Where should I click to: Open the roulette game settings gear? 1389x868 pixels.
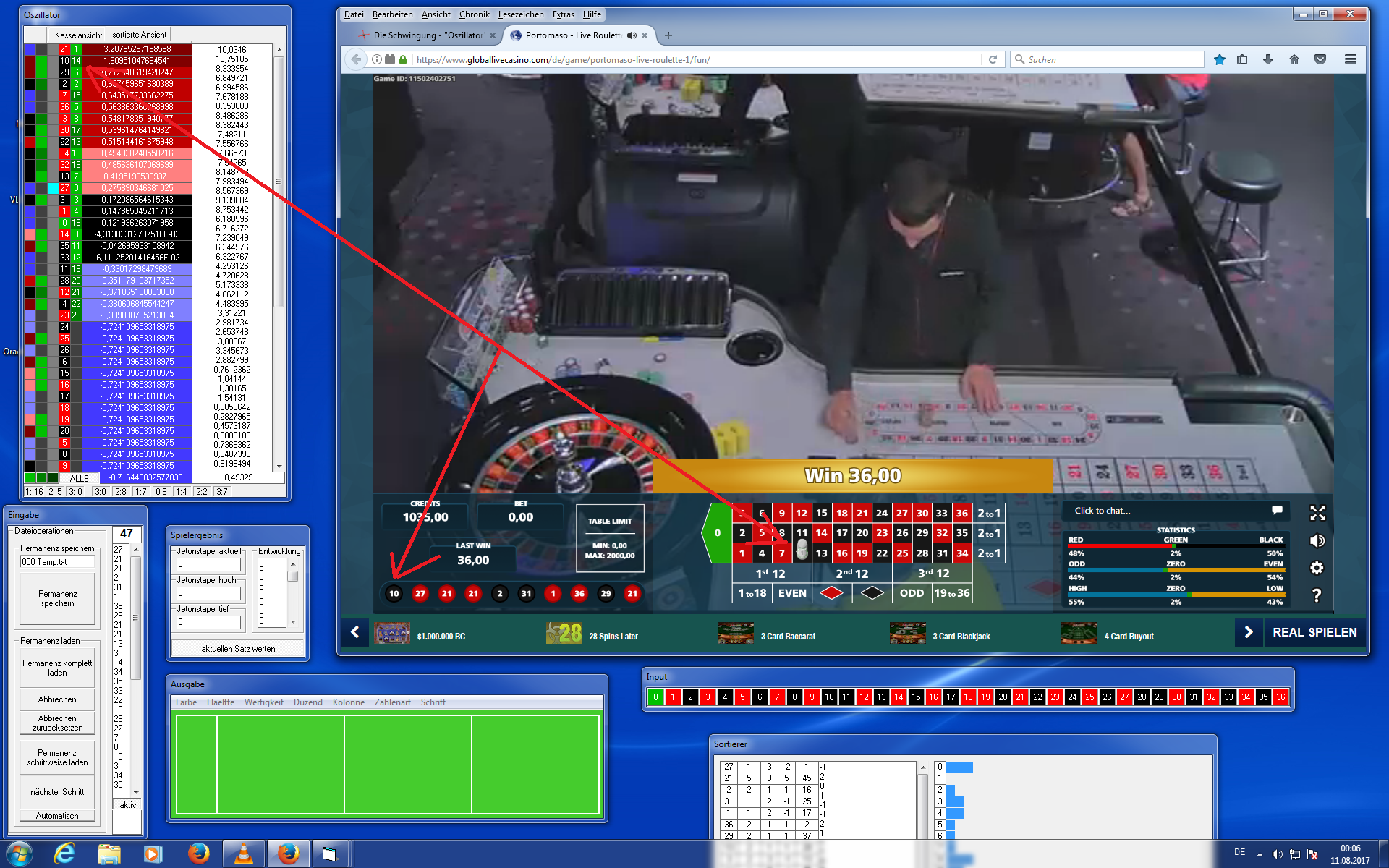pos(1317,568)
